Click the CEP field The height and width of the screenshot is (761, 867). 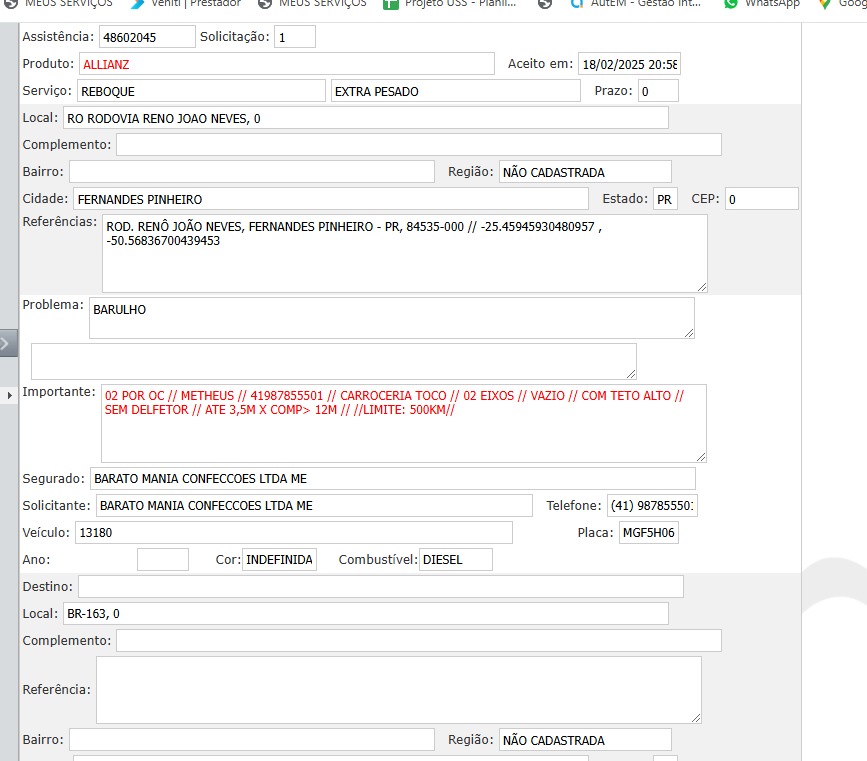pyautogui.click(x=762, y=199)
